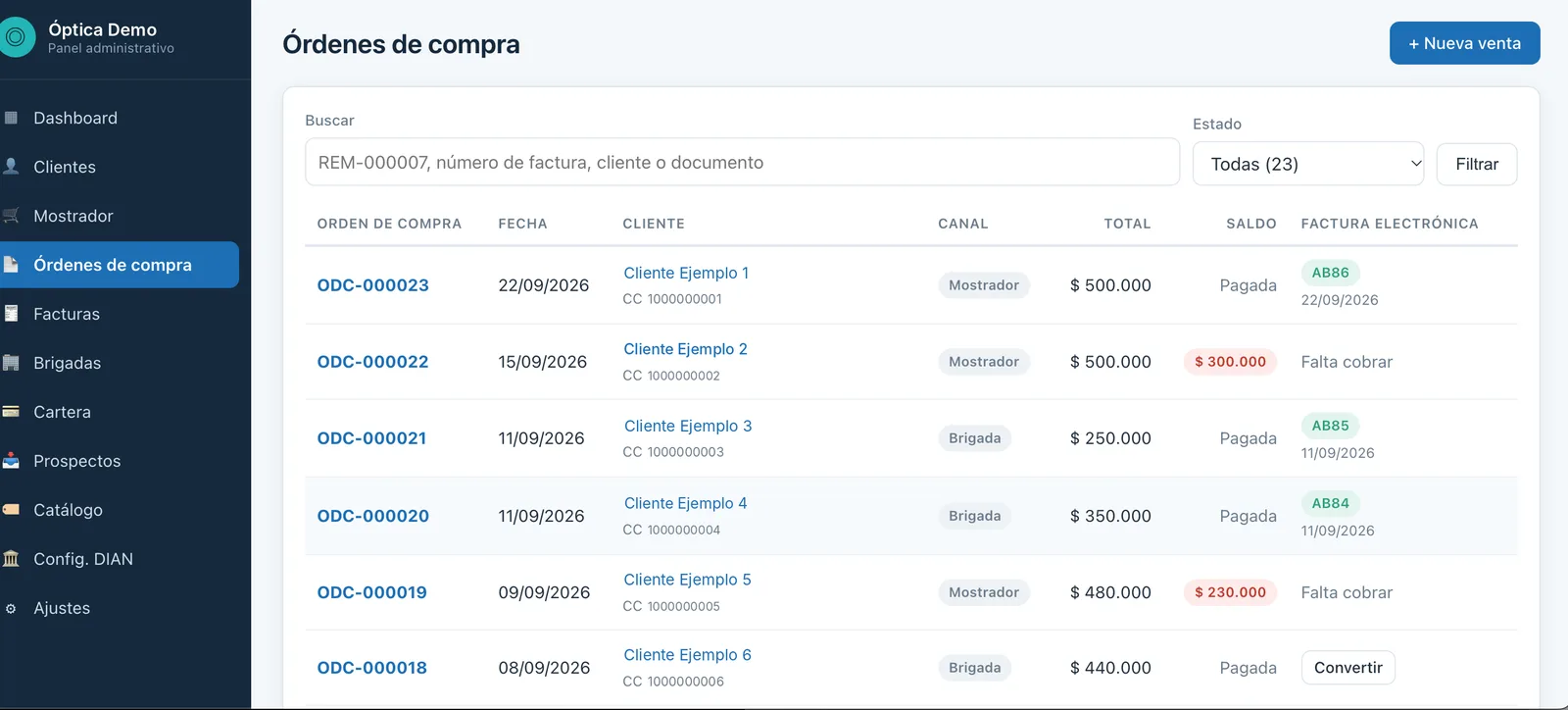Focus the Buscar search field
Screen dimensions: 1568x710
point(742,162)
